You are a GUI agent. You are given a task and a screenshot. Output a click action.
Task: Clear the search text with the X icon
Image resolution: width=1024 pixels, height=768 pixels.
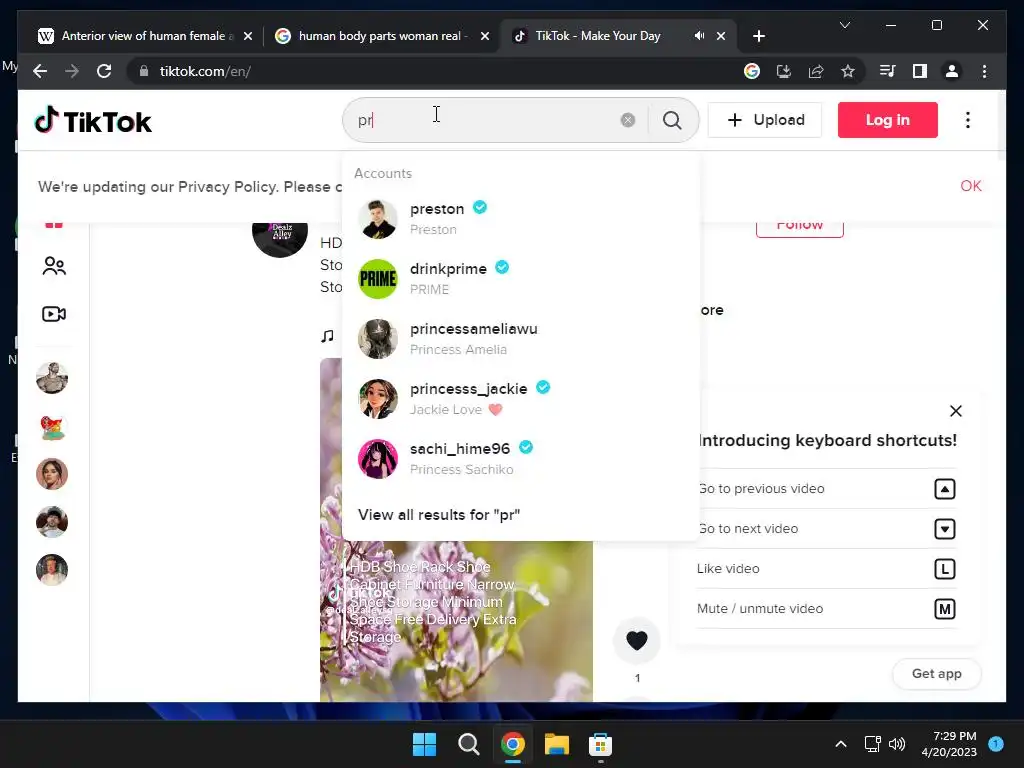pos(628,120)
